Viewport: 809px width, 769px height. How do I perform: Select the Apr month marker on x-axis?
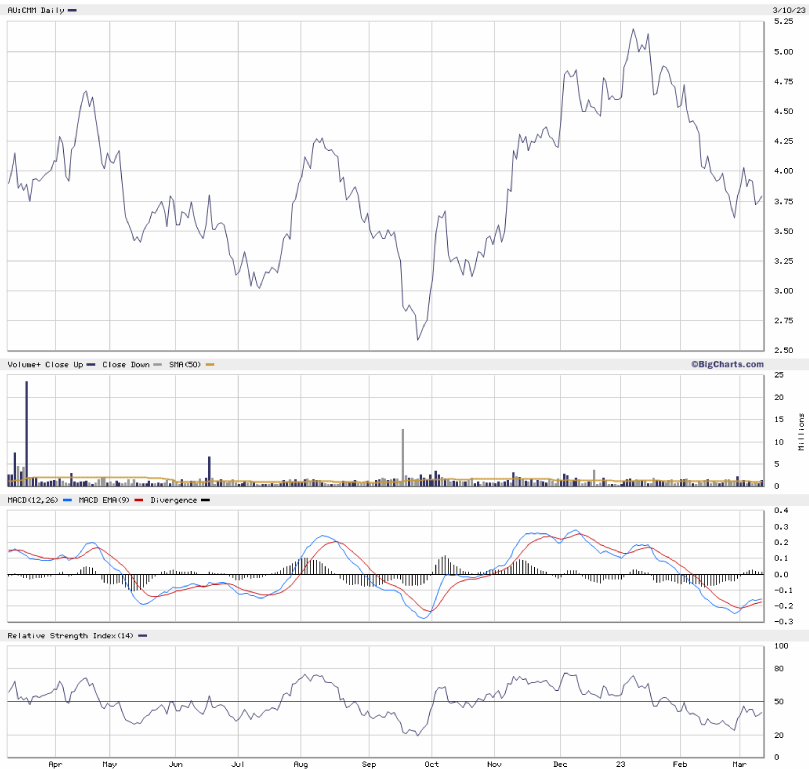coord(53,762)
